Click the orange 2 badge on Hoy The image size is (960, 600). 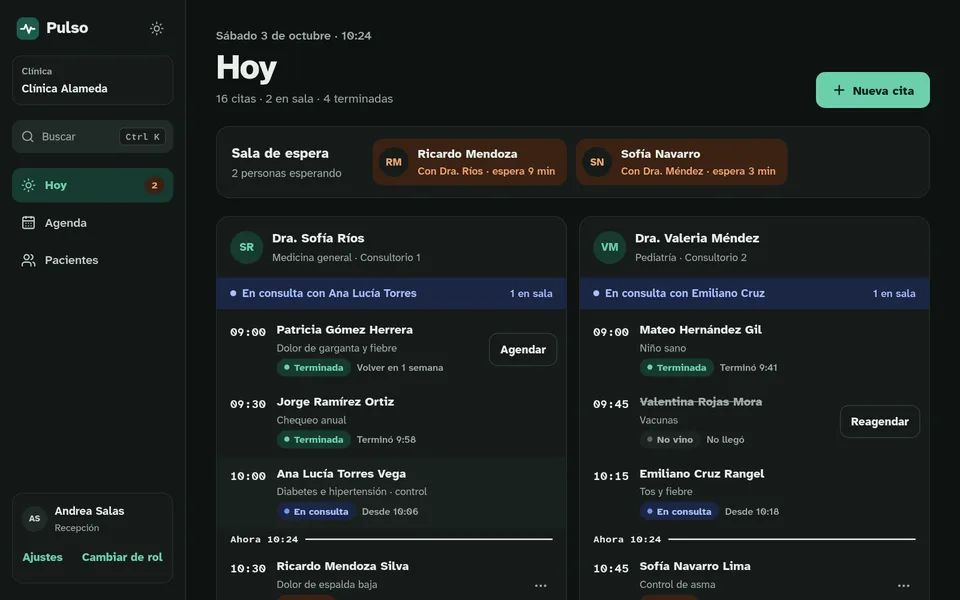click(x=154, y=185)
